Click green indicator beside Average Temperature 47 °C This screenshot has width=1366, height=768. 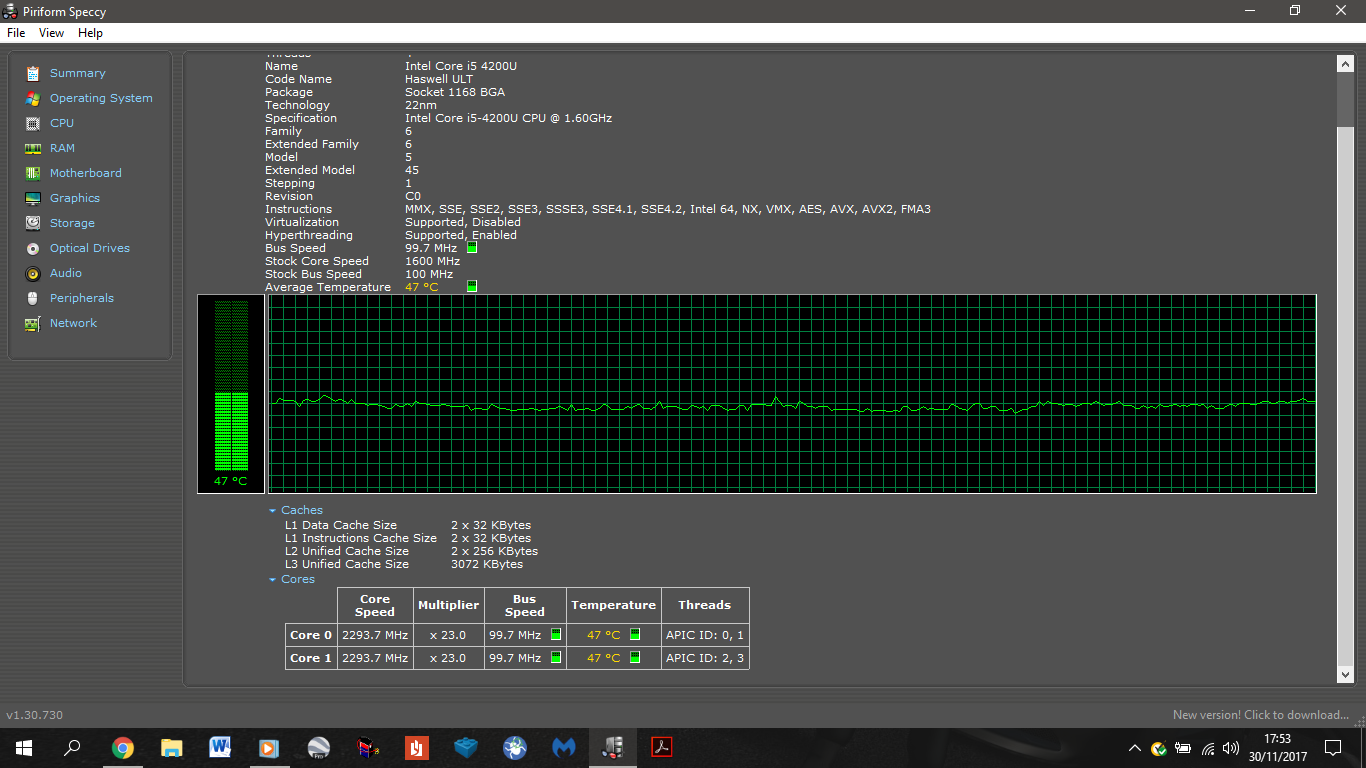pyautogui.click(x=472, y=286)
